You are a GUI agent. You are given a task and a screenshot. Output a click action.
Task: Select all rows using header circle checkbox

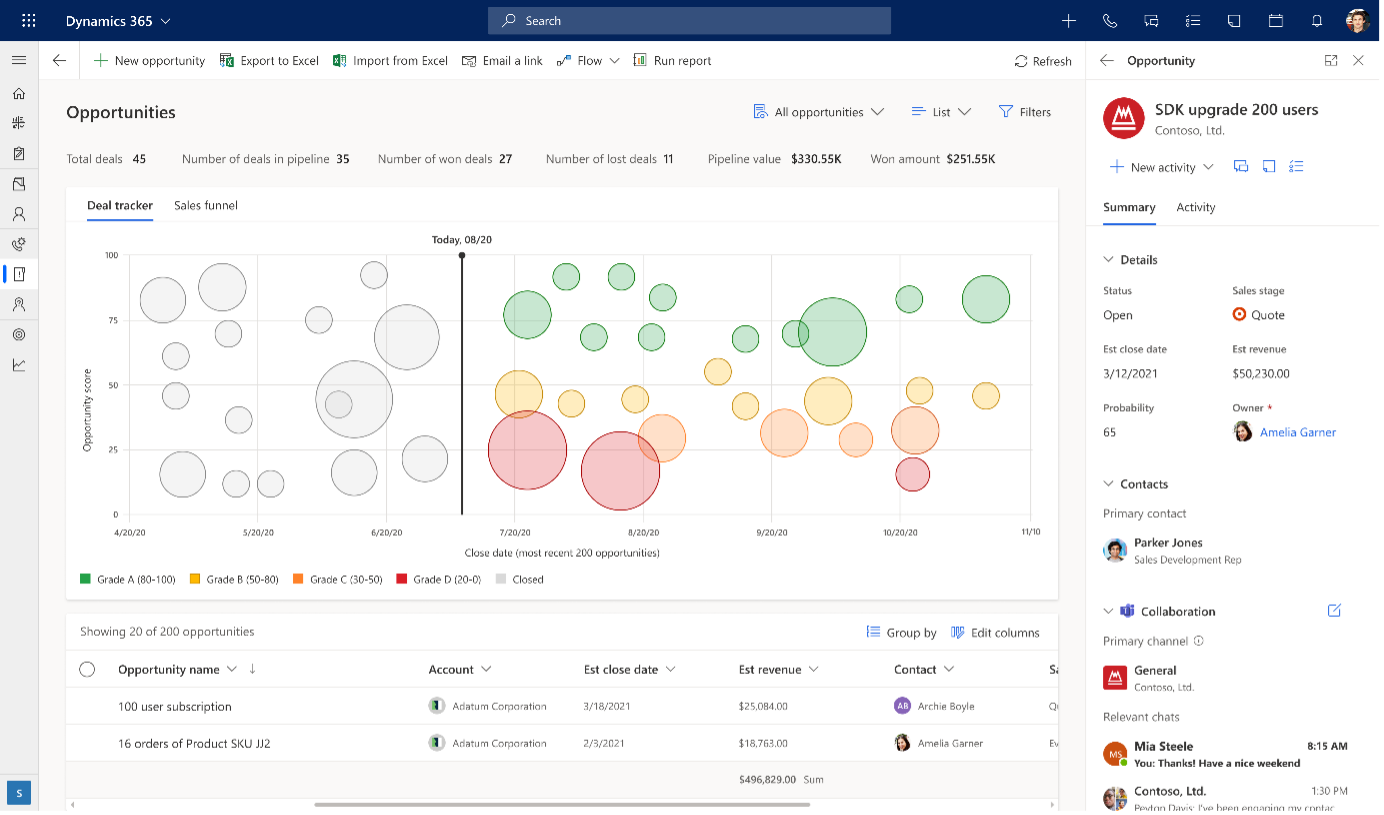(x=87, y=669)
